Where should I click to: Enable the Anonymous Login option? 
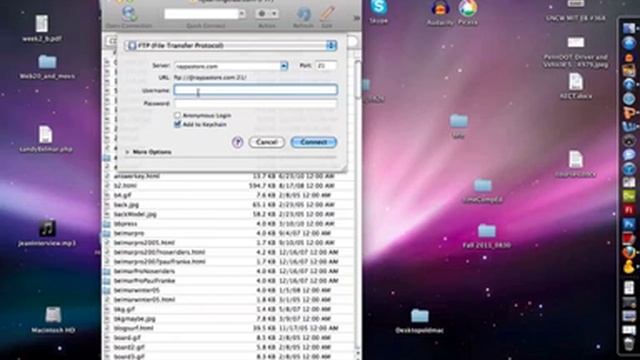coord(177,116)
